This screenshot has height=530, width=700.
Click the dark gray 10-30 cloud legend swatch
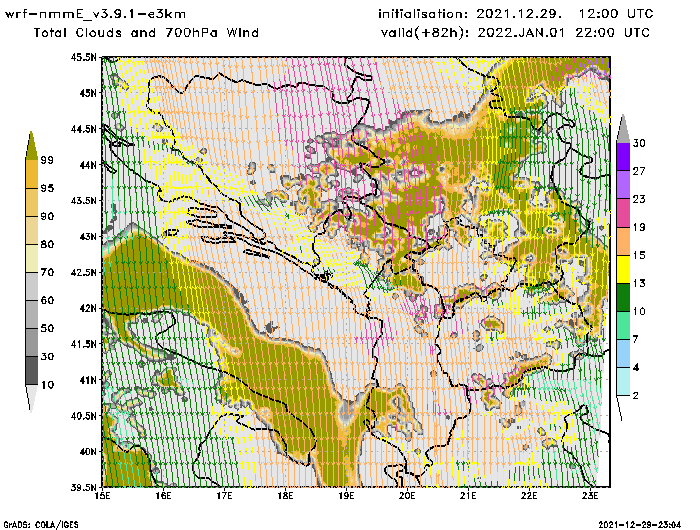31,371
